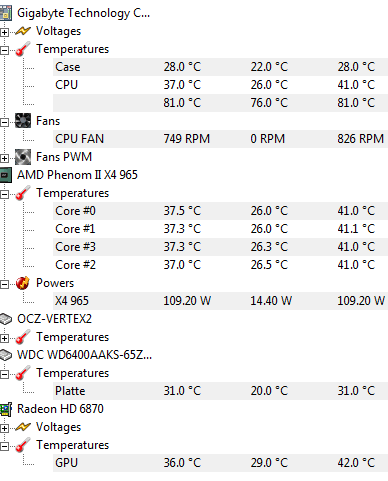Click the Core #1 41.1 °C maximum

tap(356, 229)
